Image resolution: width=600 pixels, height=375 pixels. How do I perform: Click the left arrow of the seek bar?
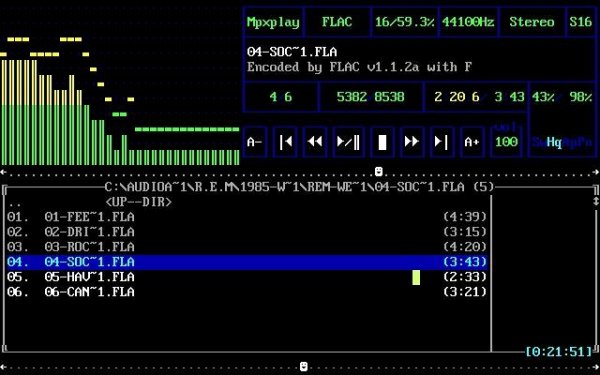[x=3, y=173]
